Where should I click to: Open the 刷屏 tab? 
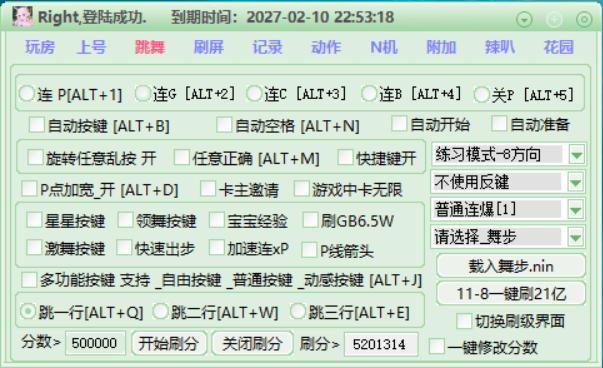coord(209,47)
